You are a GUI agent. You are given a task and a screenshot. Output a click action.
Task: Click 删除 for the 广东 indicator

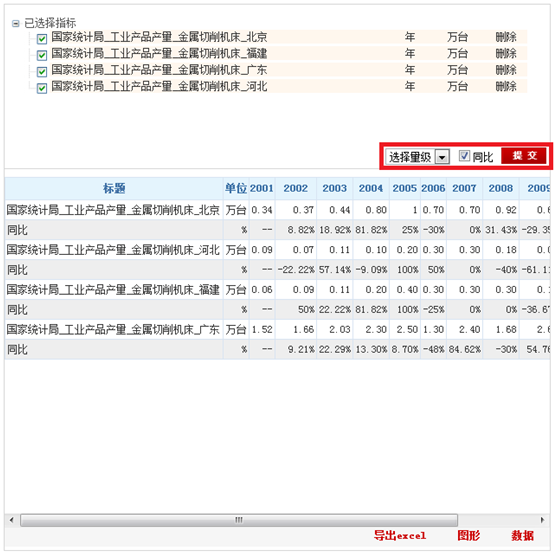click(x=506, y=70)
